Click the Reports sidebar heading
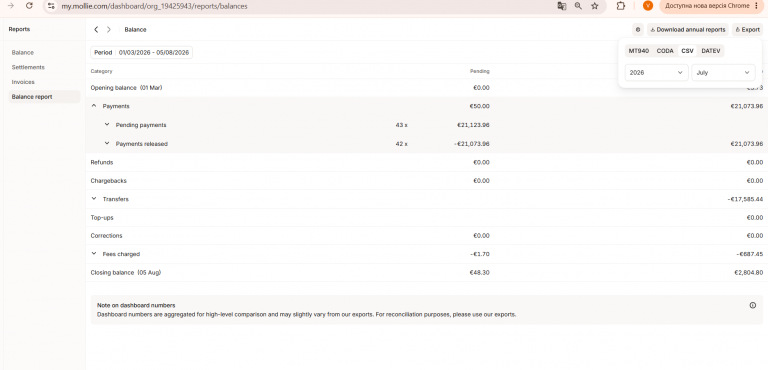Viewport: 768px width, 370px height. (x=19, y=29)
